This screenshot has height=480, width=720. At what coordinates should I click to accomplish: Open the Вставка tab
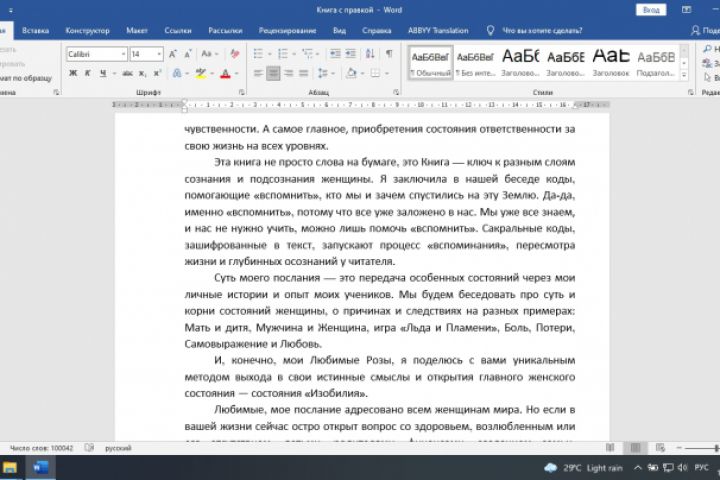point(35,30)
